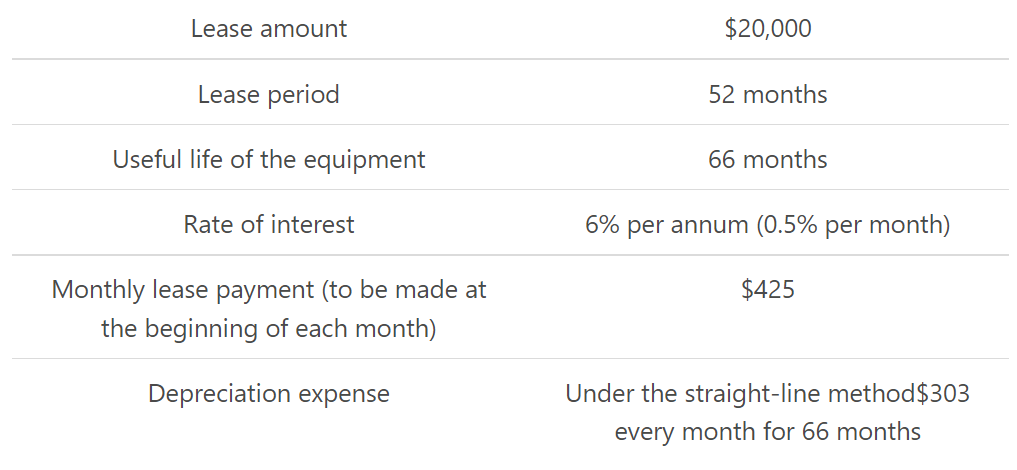Image resolution: width=1017 pixels, height=470 pixels.
Task: Select the $20,000 lease amount value
Action: (767, 29)
